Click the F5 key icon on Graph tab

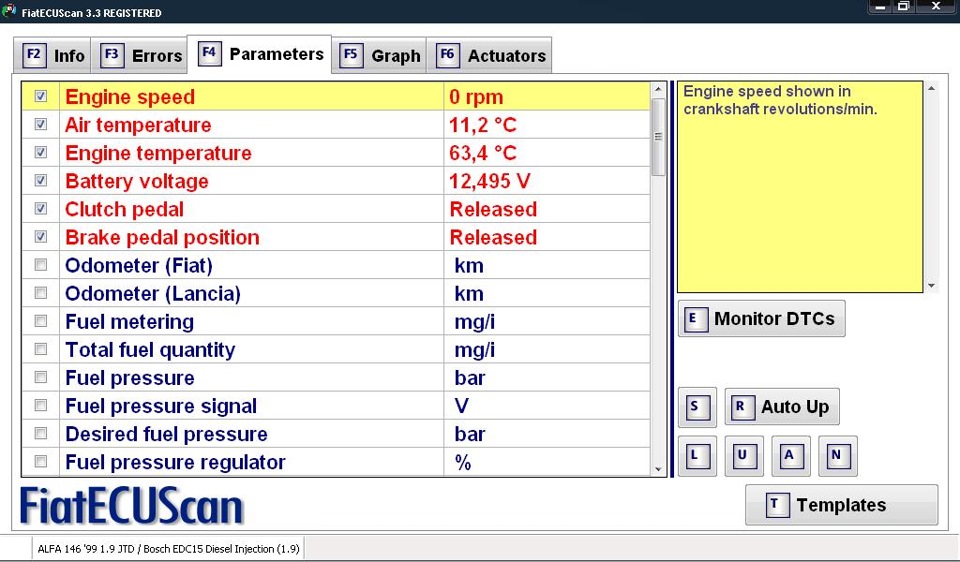[351, 55]
